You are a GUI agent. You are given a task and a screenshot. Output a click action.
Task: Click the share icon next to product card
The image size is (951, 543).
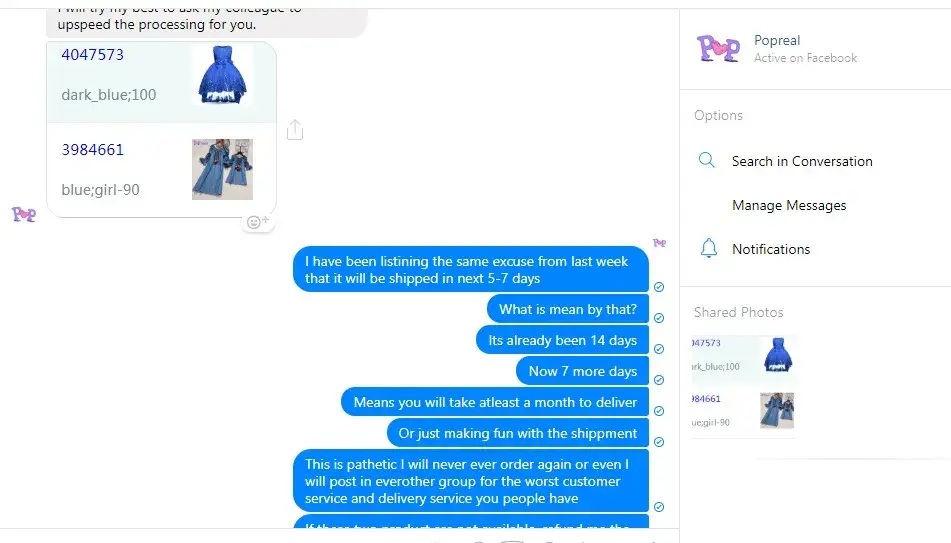click(x=295, y=129)
